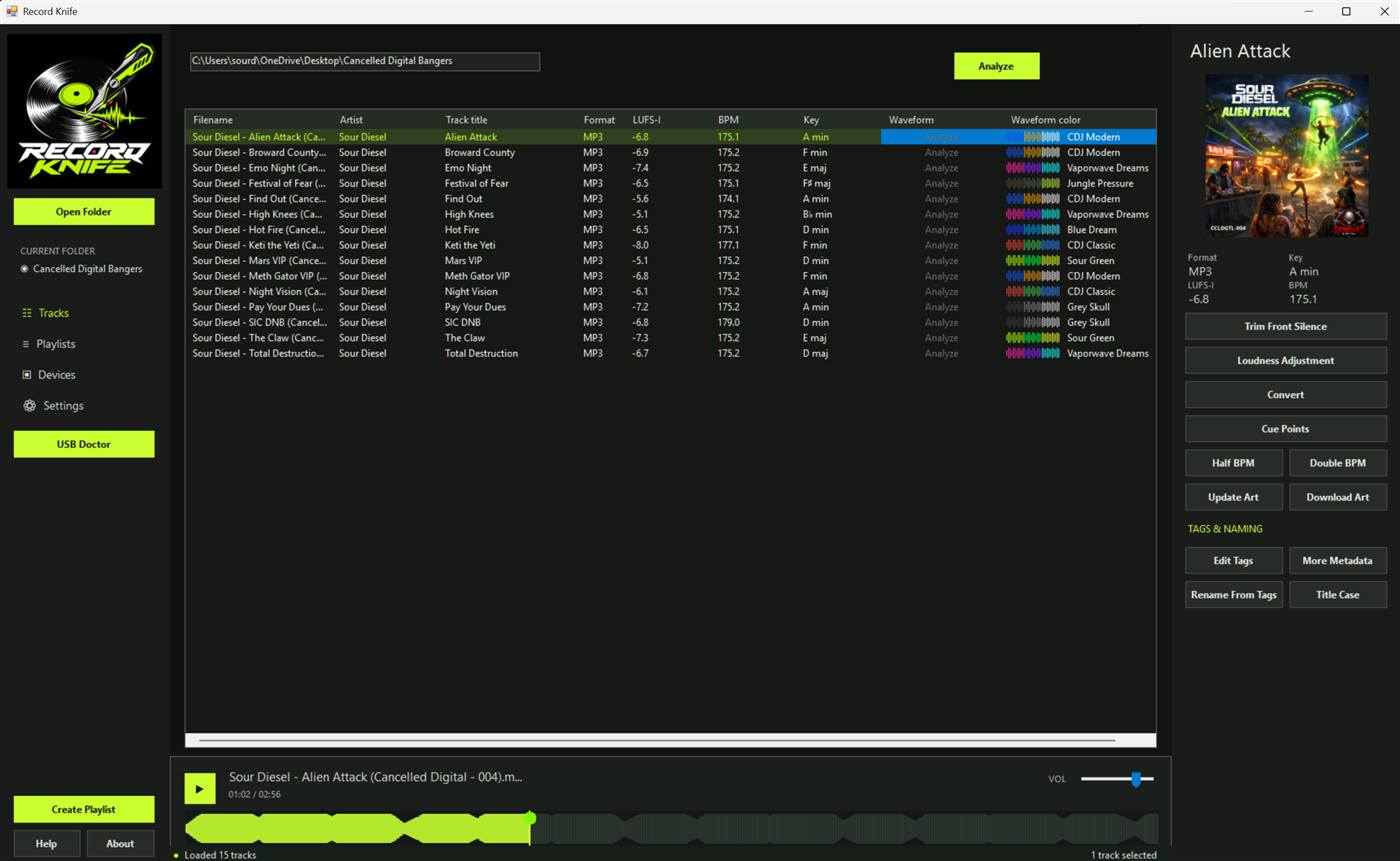
Task: Click Festival of Fear Jungle Pressure swatch
Action: point(1033,184)
